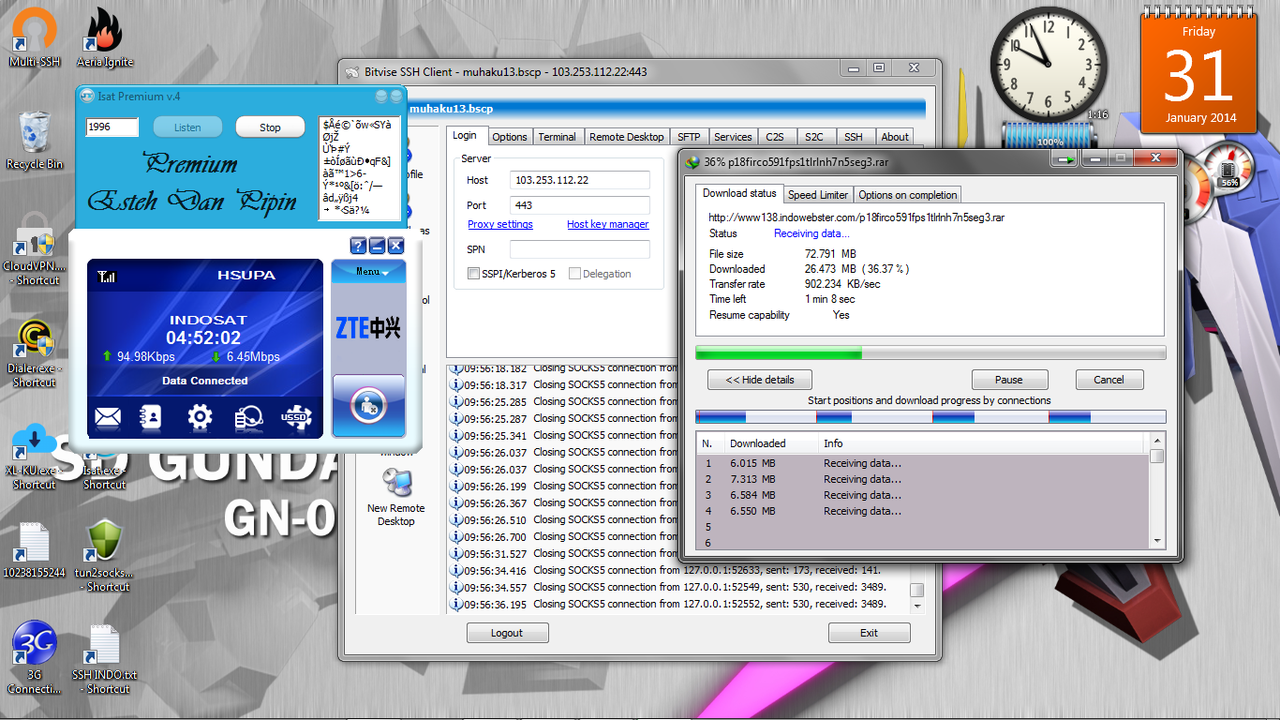Open the USSD icon in ZTE dialer

tap(297, 417)
